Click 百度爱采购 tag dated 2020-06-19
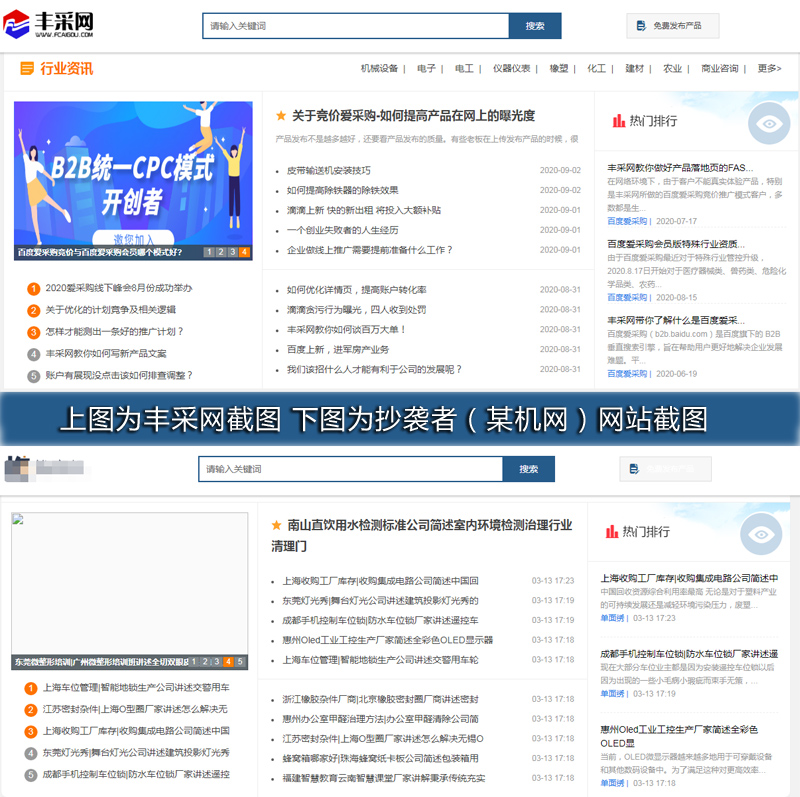Viewport: 800px width, 797px height. pos(627,373)
